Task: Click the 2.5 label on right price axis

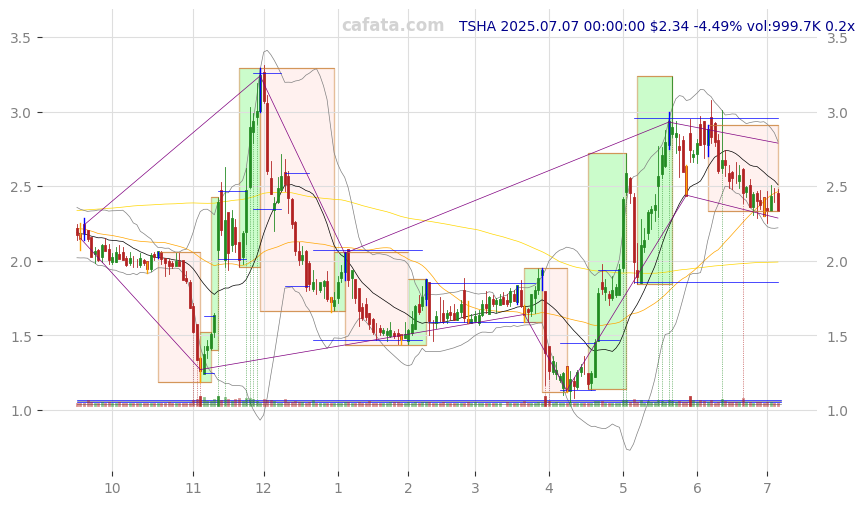Action: pos(837,187)
